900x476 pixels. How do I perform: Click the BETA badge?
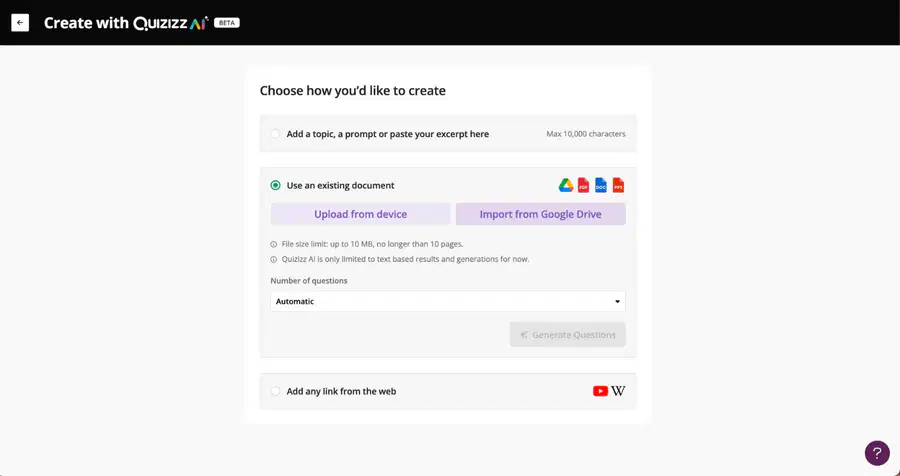point(227,23)
